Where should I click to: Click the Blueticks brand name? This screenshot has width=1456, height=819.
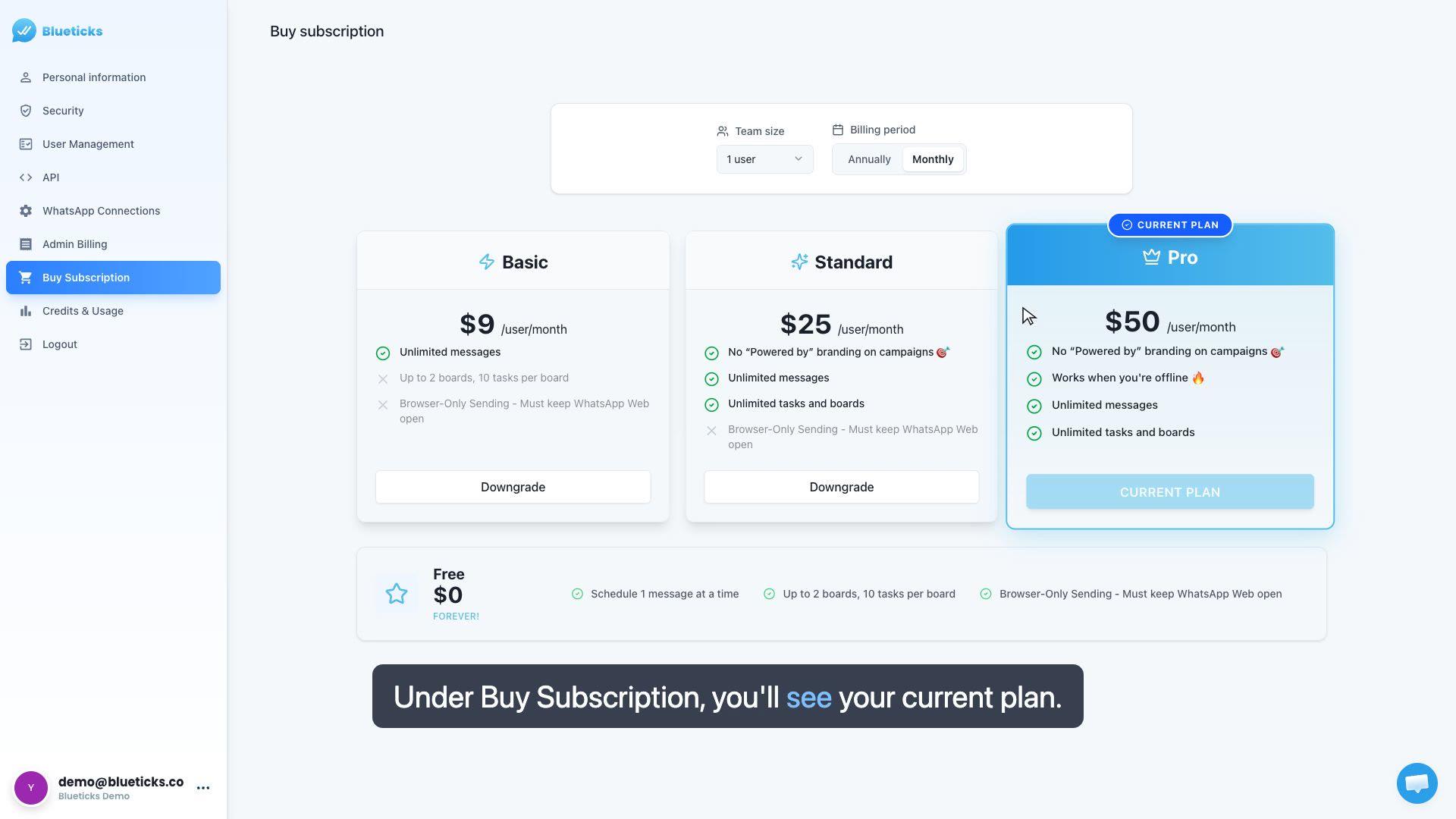click(x=72, y=31)
